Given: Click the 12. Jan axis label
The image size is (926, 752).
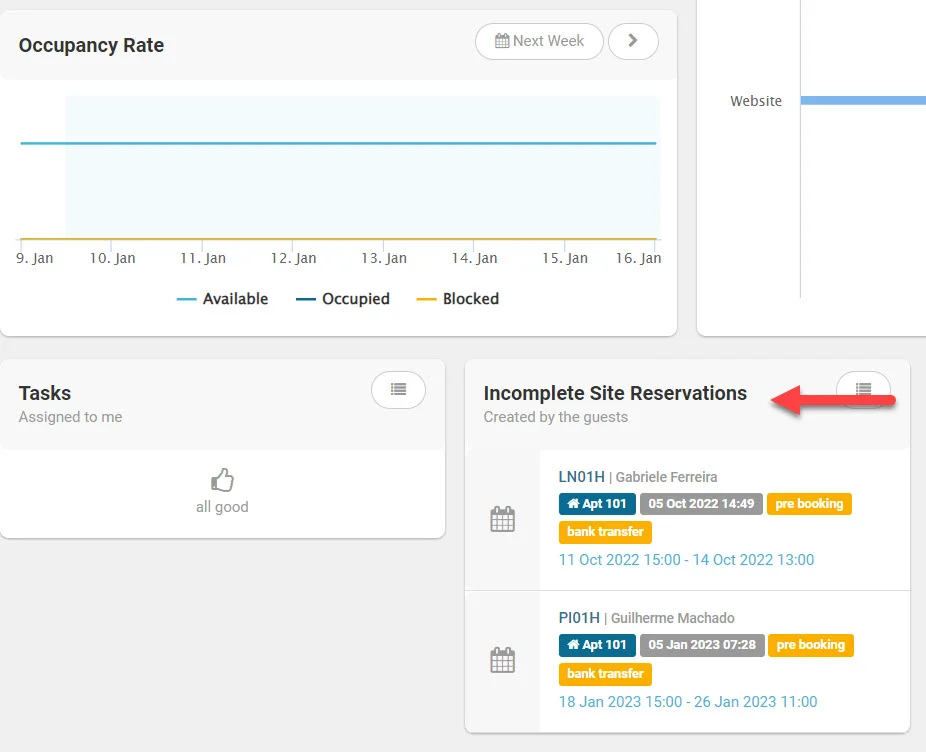Looking at the screenshot, I should 294,258.
